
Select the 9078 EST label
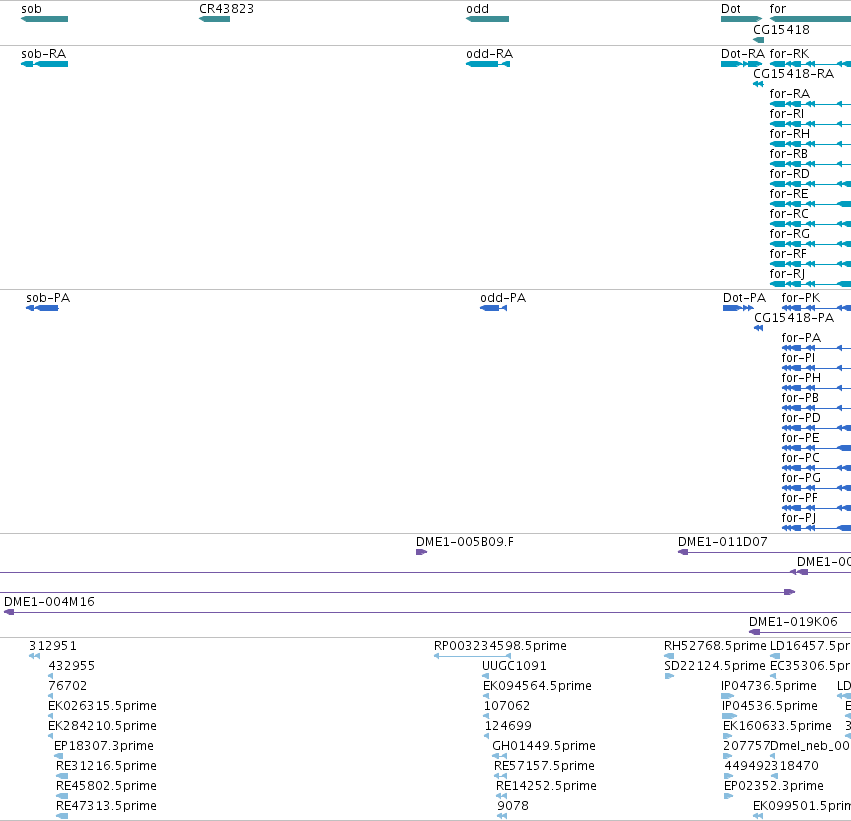coord(513,806)
